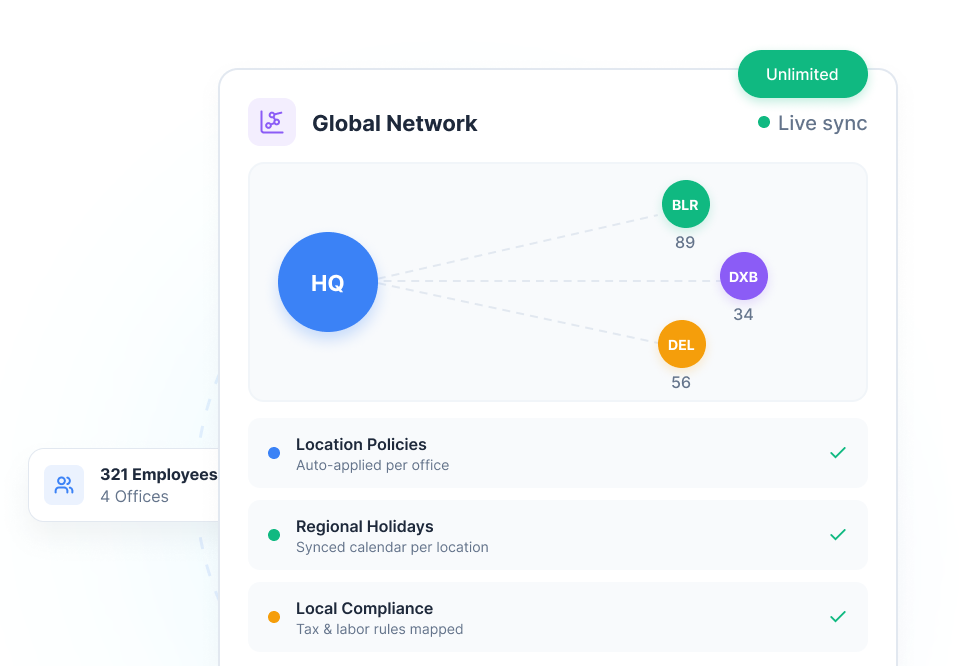Click the Location Policies title
Viewport: 964px width, 666px height.
361,444
